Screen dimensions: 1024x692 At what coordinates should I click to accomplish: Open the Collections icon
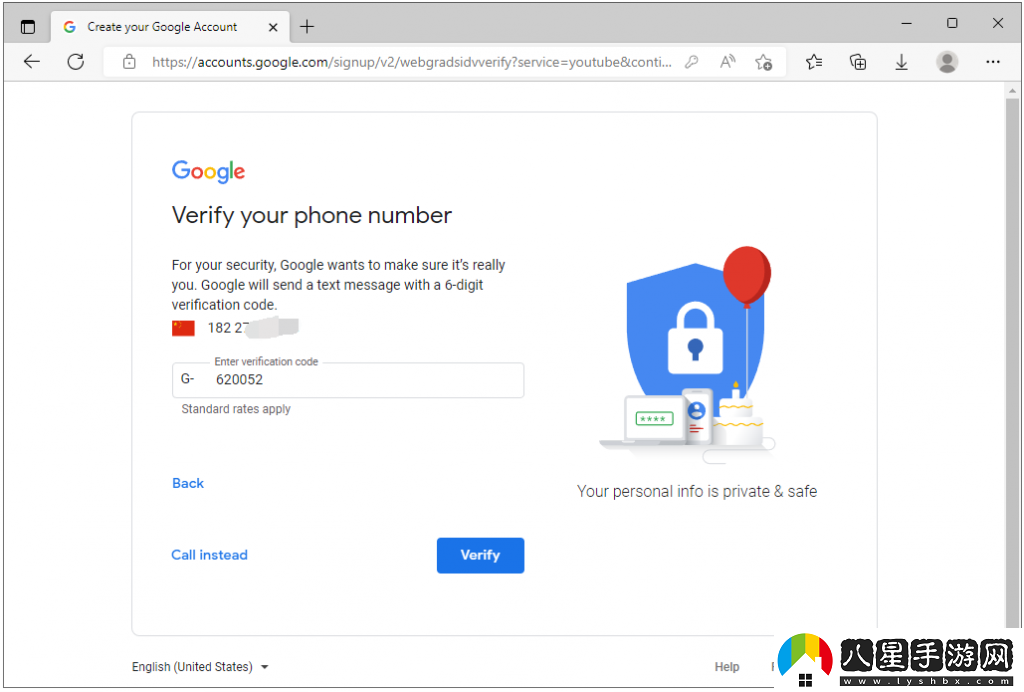pyautogui.click(x=857, y=62)
